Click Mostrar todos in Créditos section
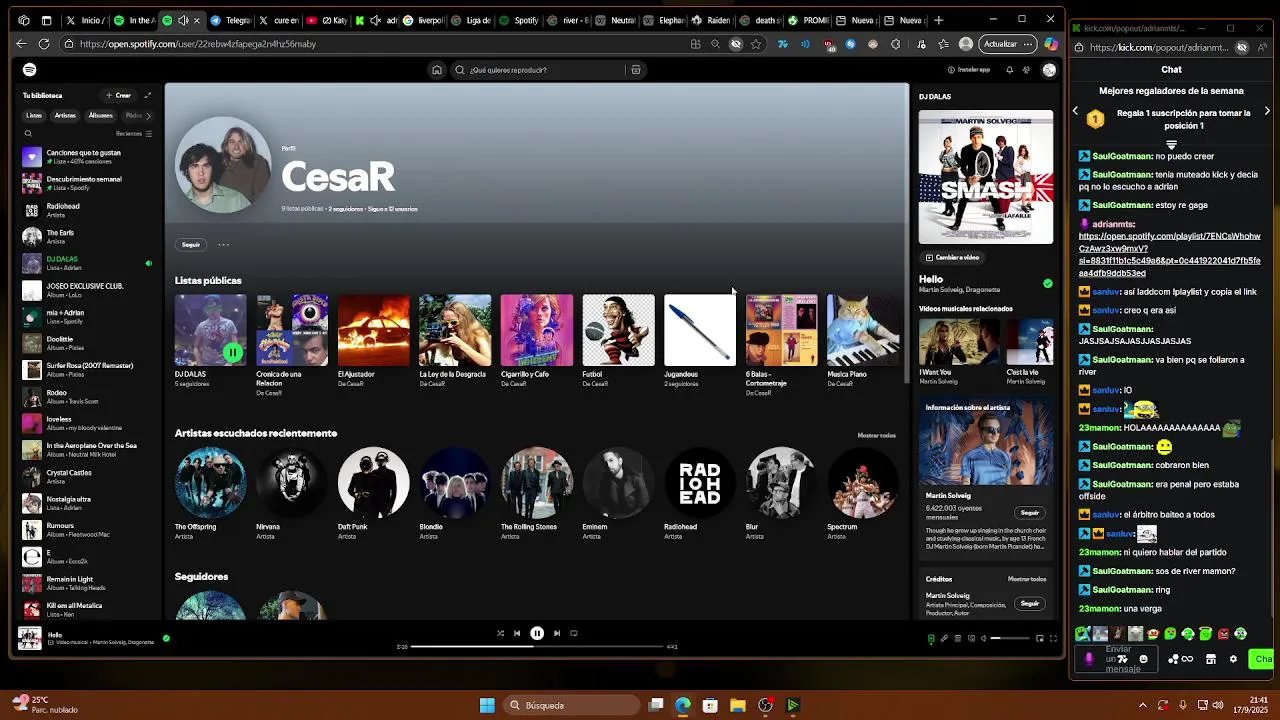Image resolution: width=1280 pixels, height=720 pixels. tap(1027, 579)
